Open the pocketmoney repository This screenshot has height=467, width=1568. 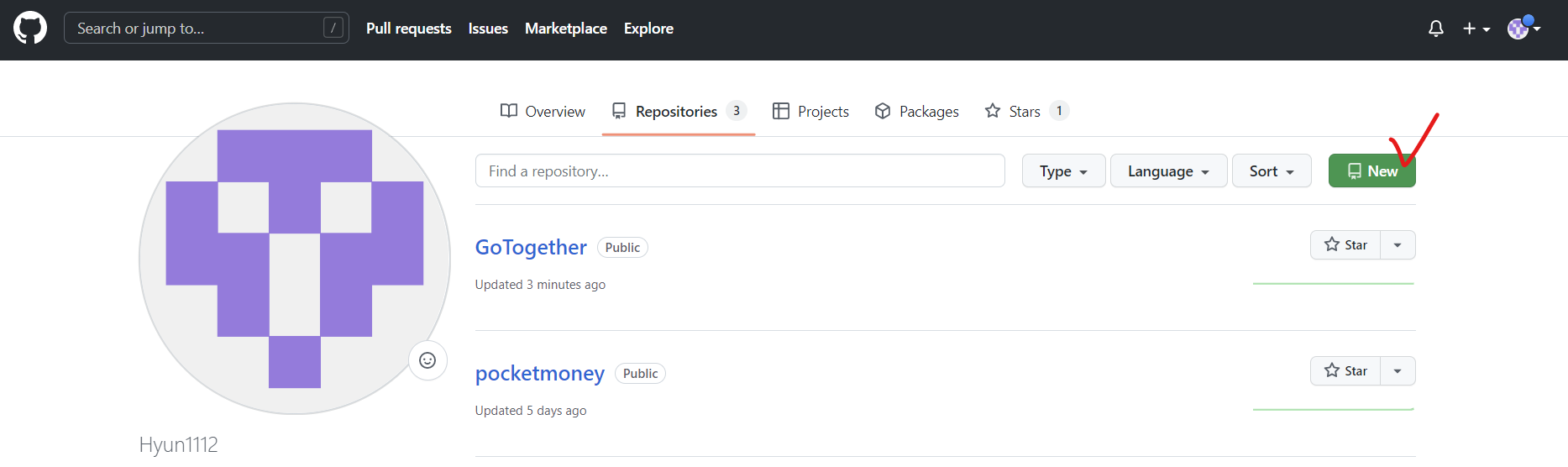(540, 373)
